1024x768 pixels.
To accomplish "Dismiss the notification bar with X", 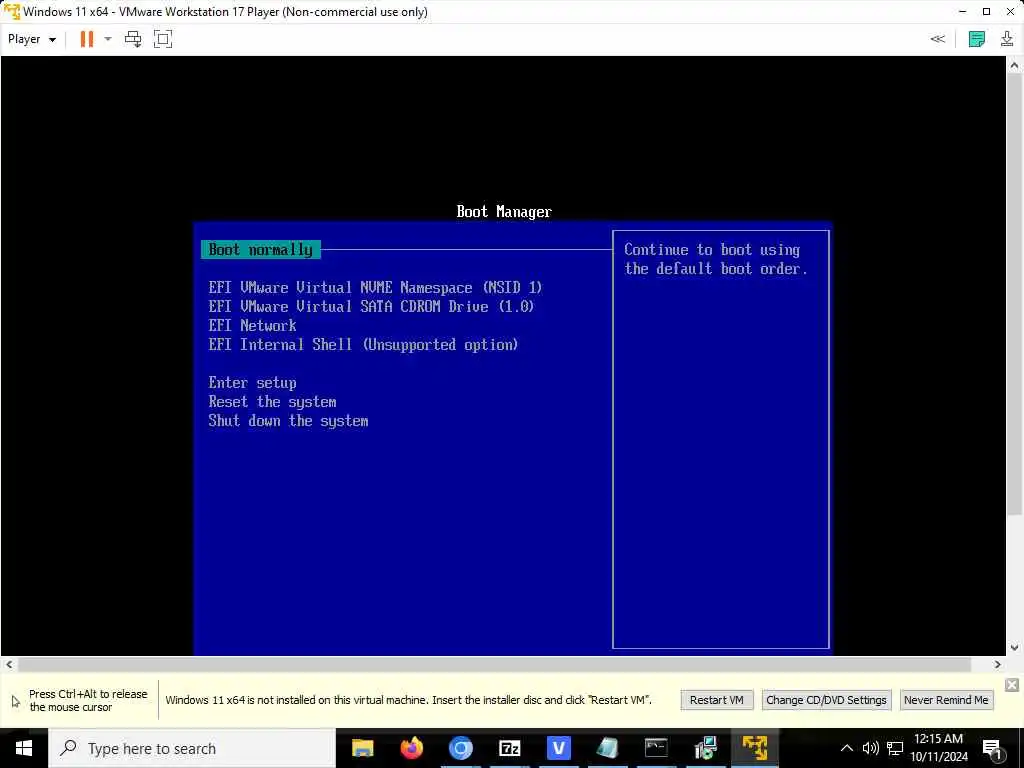I will tap(1012, 684).
